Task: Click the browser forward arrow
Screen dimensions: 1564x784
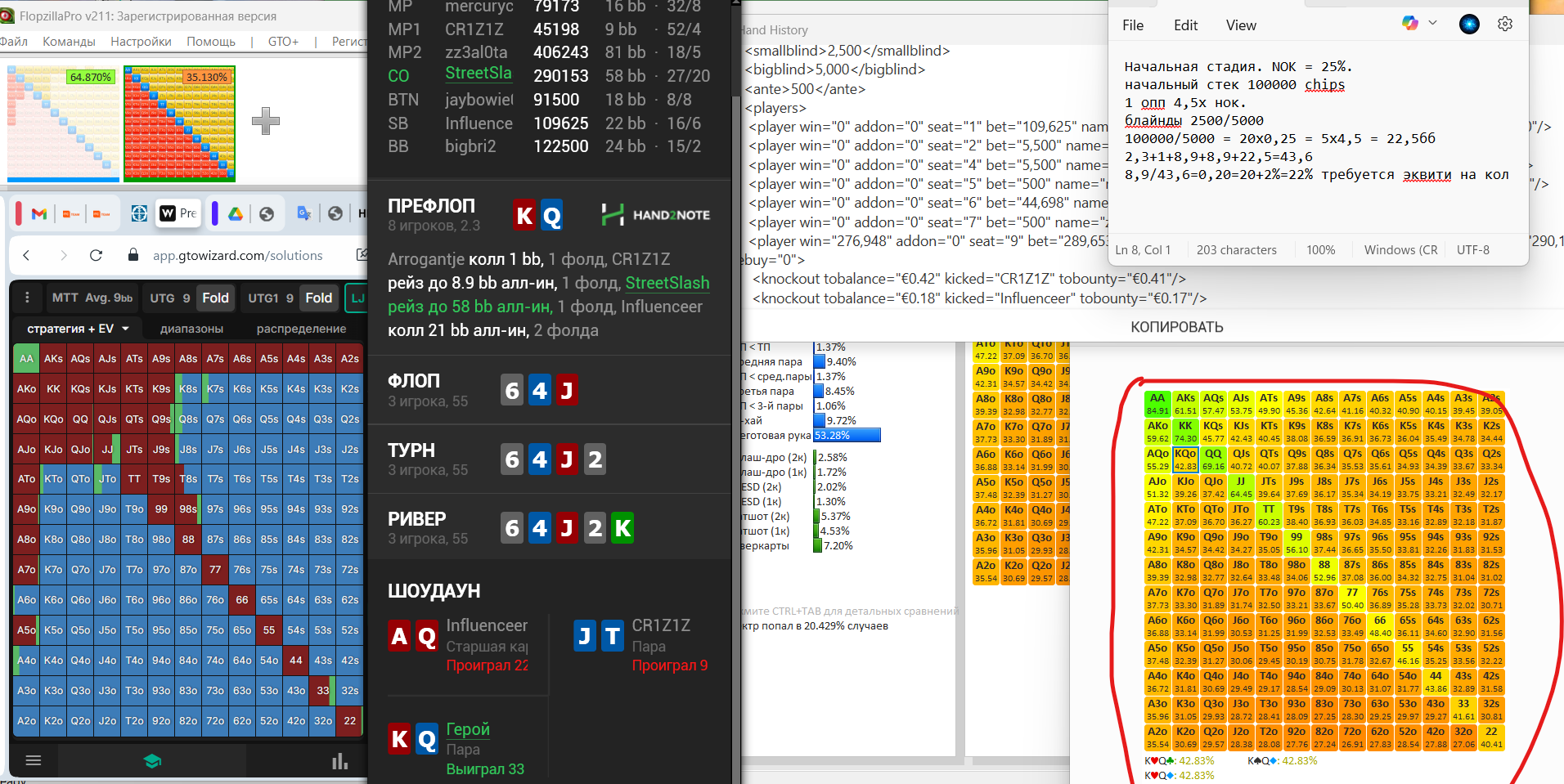Action: click(x=63, y=255)
